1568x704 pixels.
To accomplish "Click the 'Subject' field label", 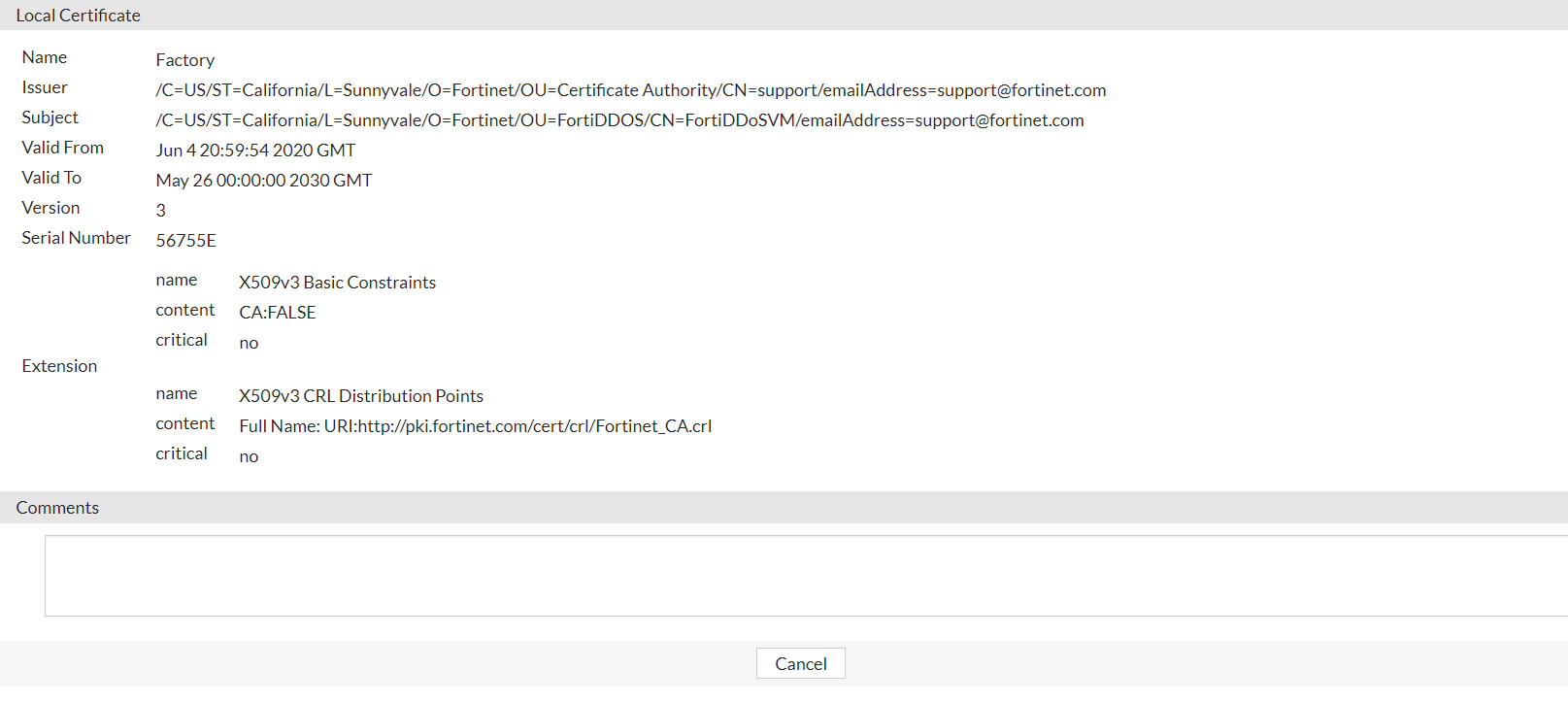I will coord(50,117).
